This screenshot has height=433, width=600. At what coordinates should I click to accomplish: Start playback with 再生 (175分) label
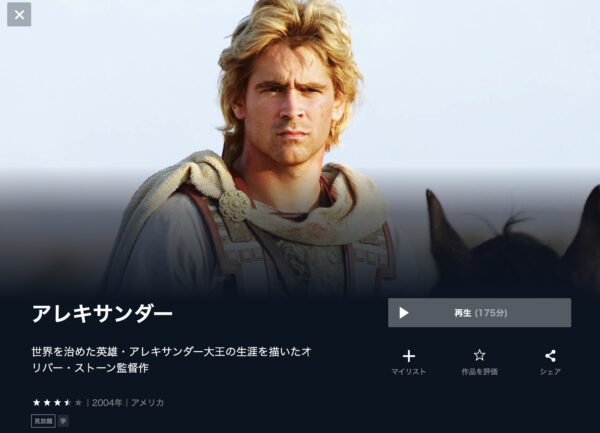pyautogui.click(x=481, y=313)
